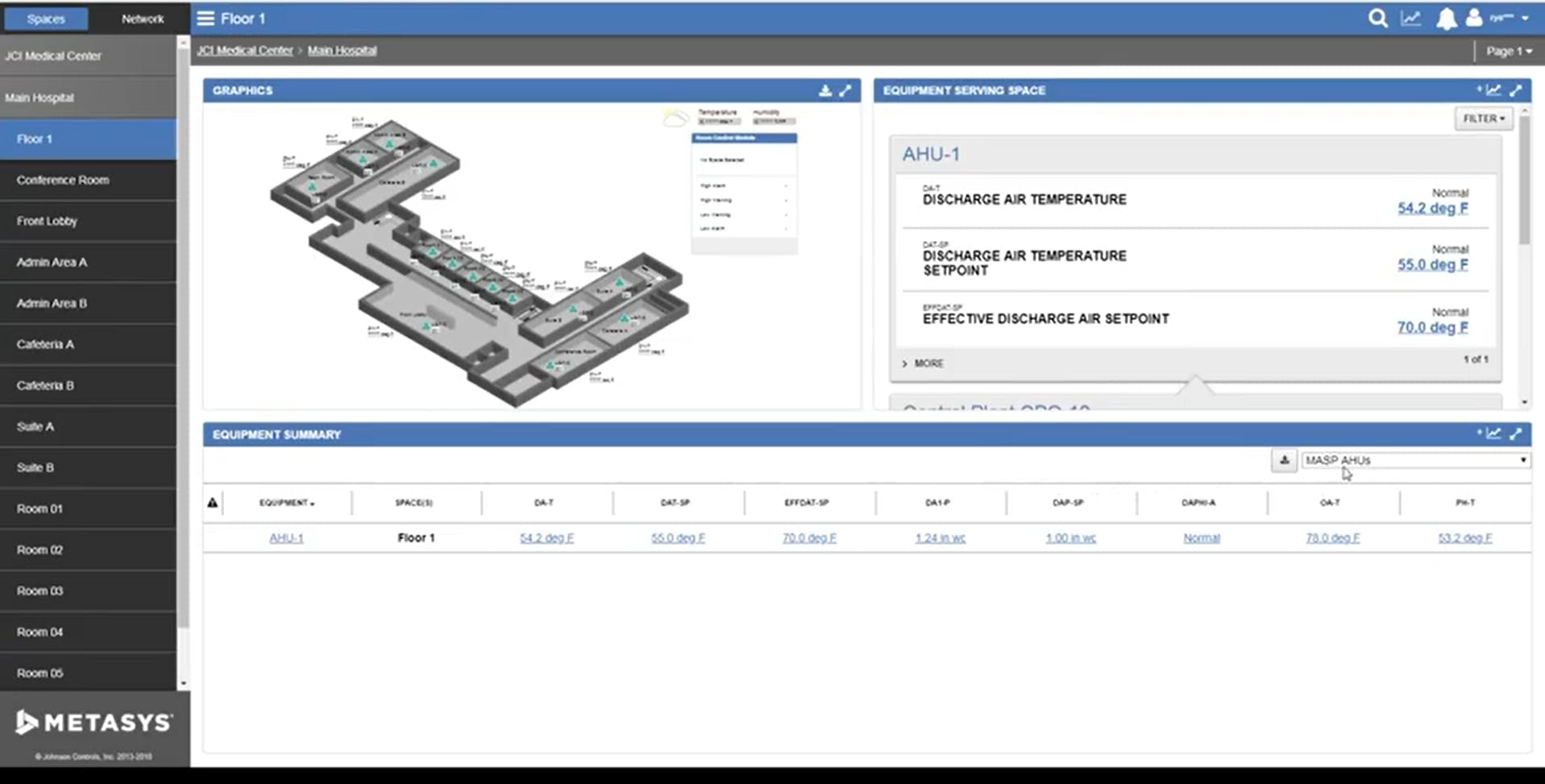Open Room 05
1545x784 pixels.
pyautogui.click(x=89, y=673)
